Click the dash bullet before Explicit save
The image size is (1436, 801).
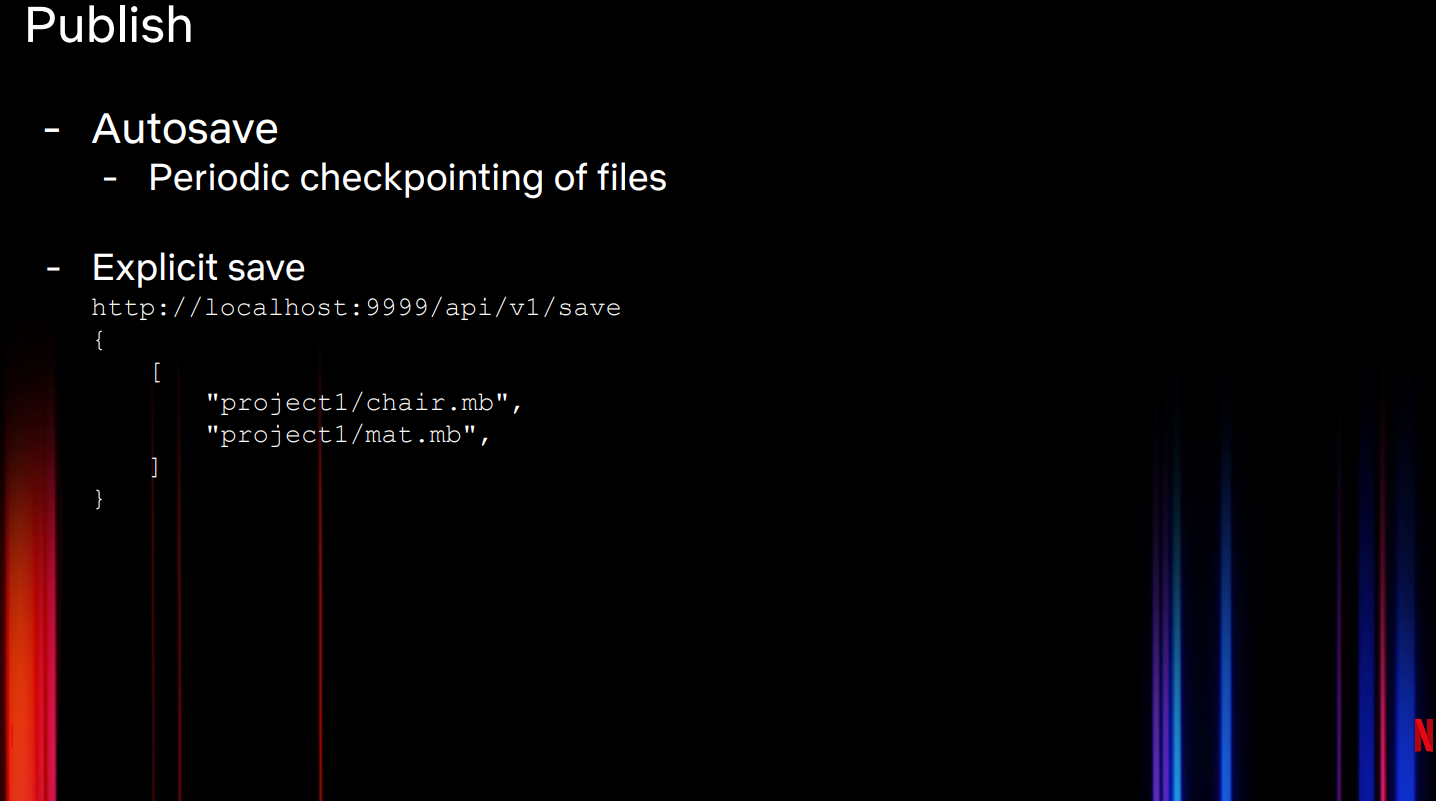pyautogui.click(x=53, y=268)
